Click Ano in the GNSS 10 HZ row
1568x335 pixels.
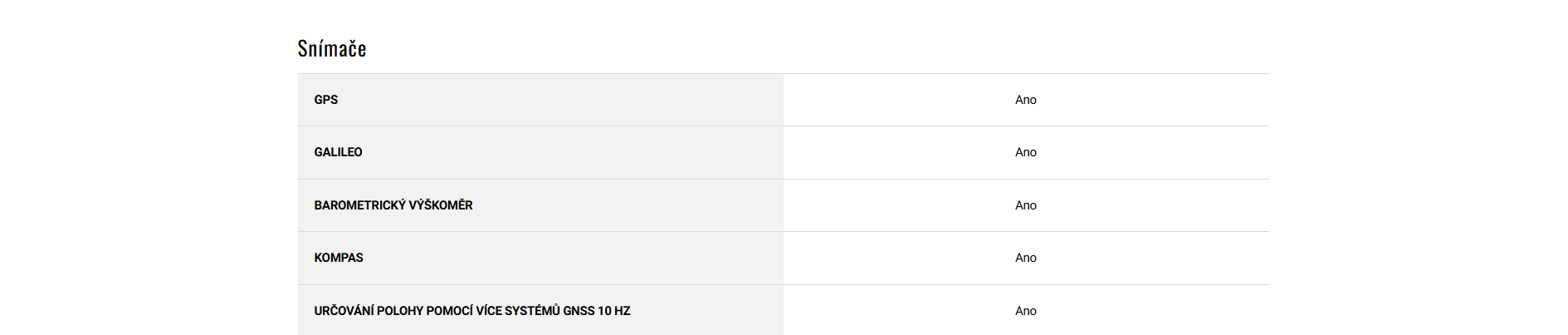1025,311
